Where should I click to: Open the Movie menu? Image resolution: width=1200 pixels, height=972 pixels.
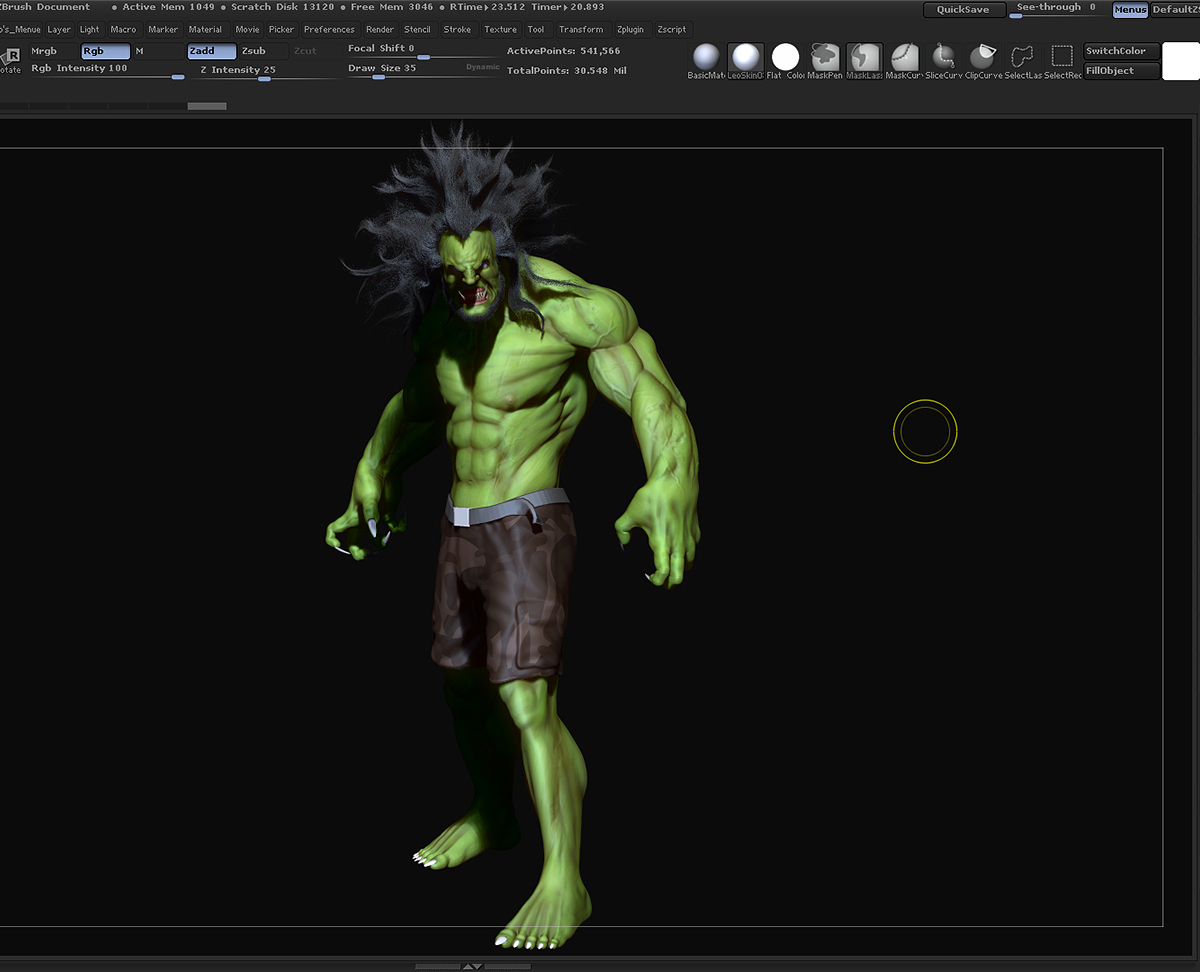247,30
